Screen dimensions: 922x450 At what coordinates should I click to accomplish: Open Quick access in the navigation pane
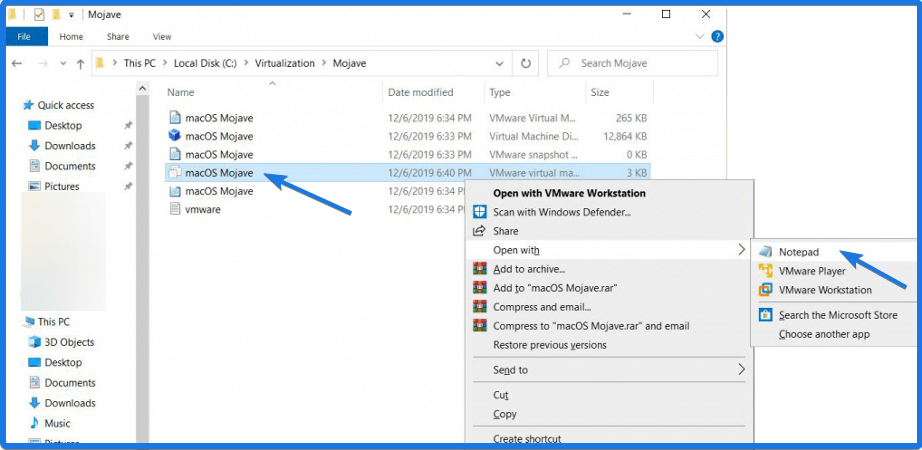click(x=65, y=105)
